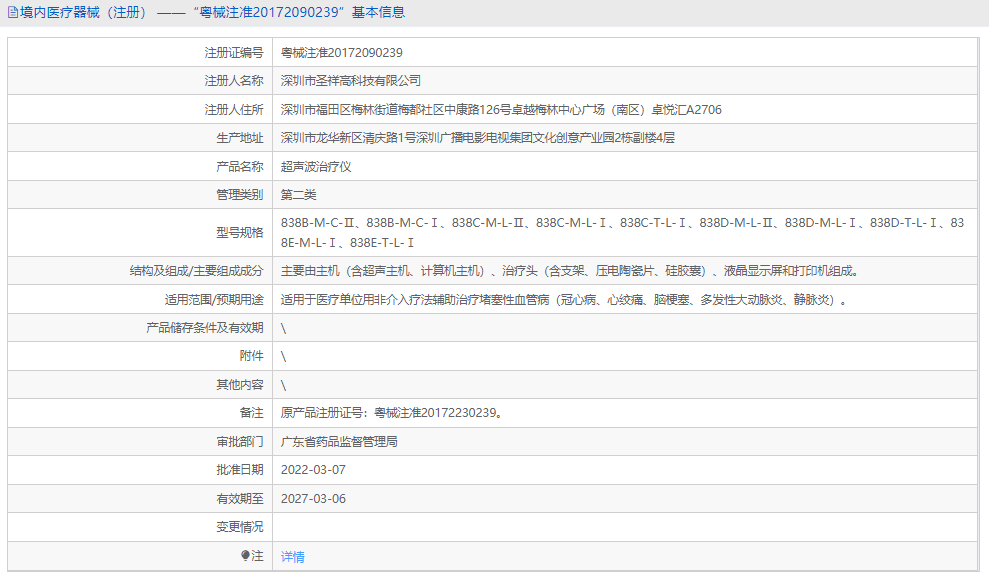
Task: Click the 适用范围/预期用途 label
Action: [x=214, y=299]
